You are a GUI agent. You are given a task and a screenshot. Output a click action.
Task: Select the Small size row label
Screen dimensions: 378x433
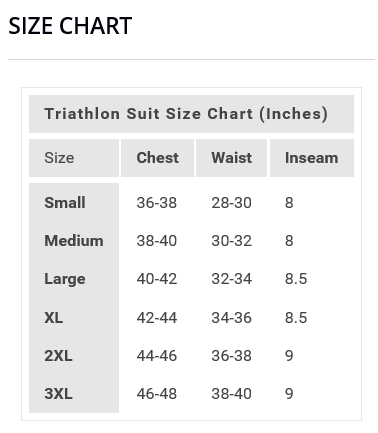[x=65, y=202]
